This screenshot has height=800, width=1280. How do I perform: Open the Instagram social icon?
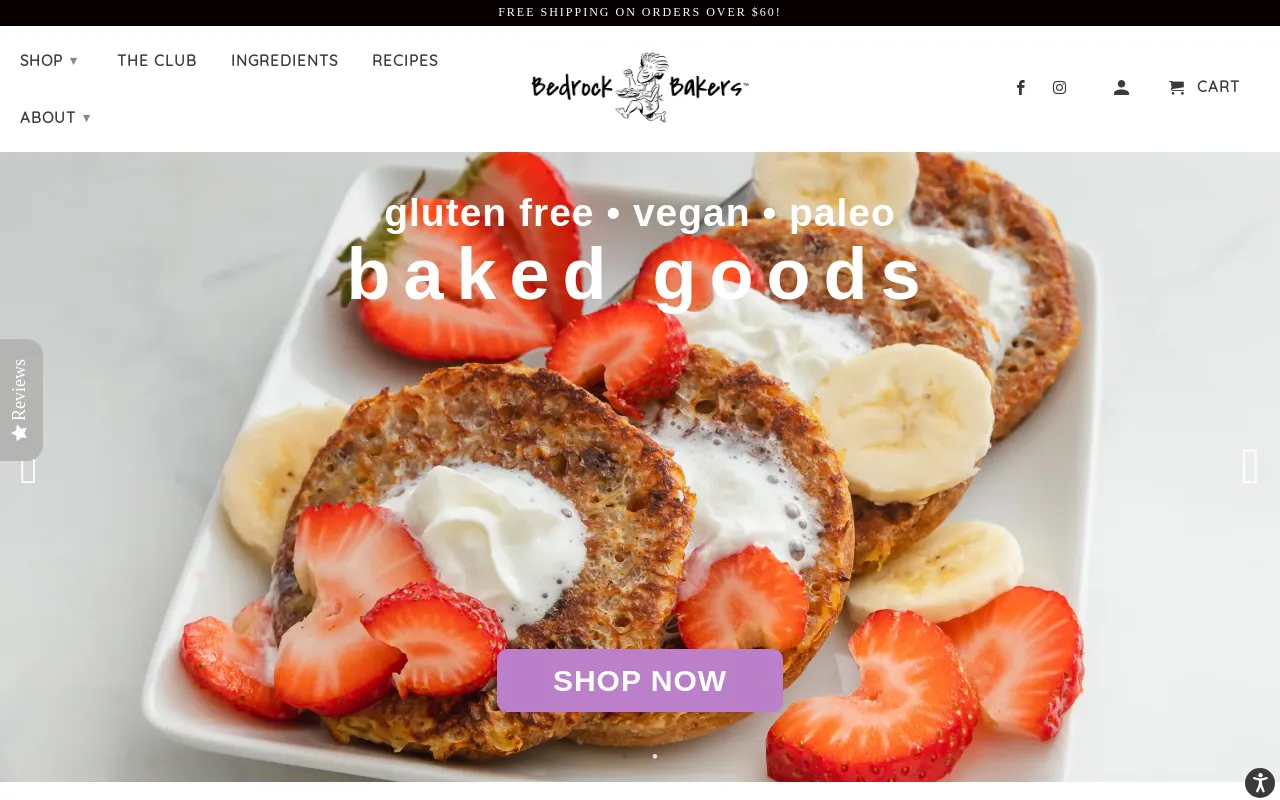click(1059, 87)
